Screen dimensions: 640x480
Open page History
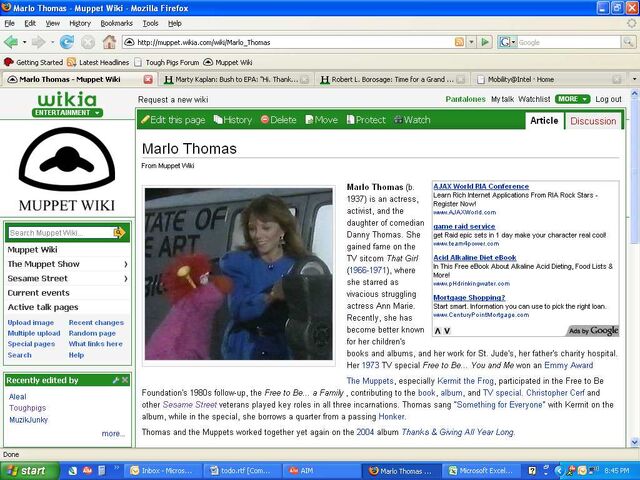point(233,120)
